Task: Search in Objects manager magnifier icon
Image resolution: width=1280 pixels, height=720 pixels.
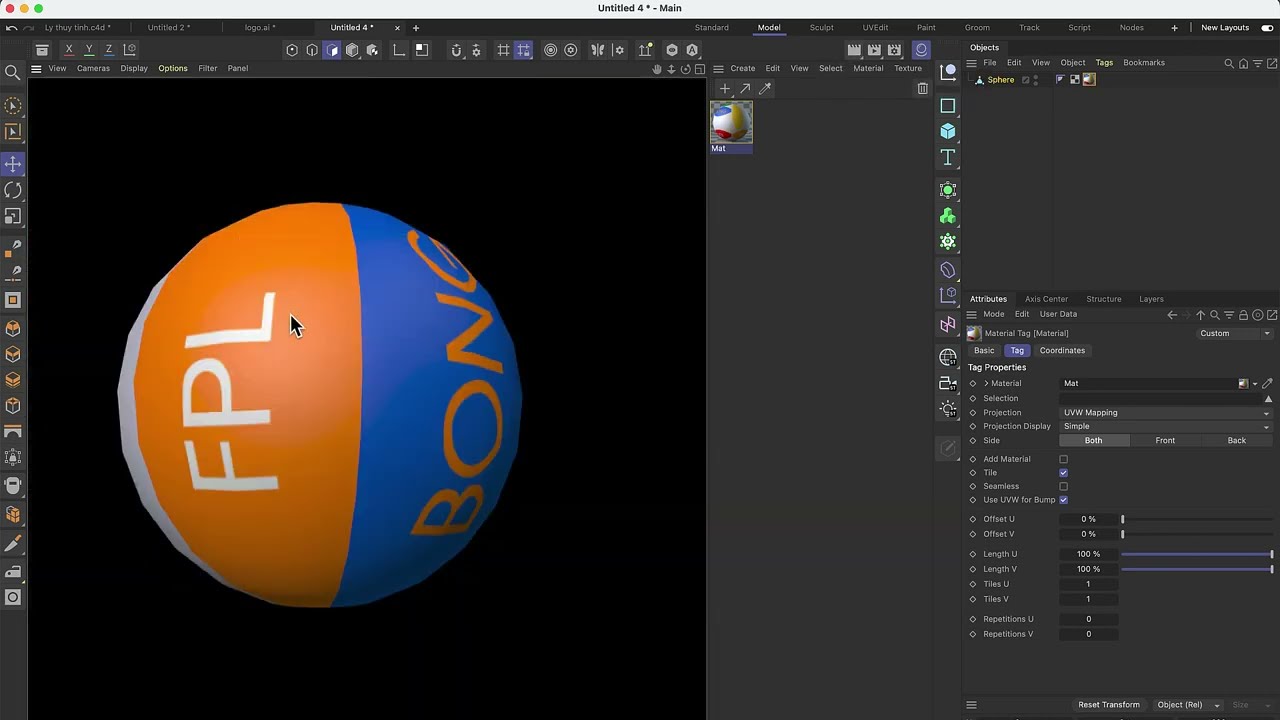Action: click(x=1229, y=63)
